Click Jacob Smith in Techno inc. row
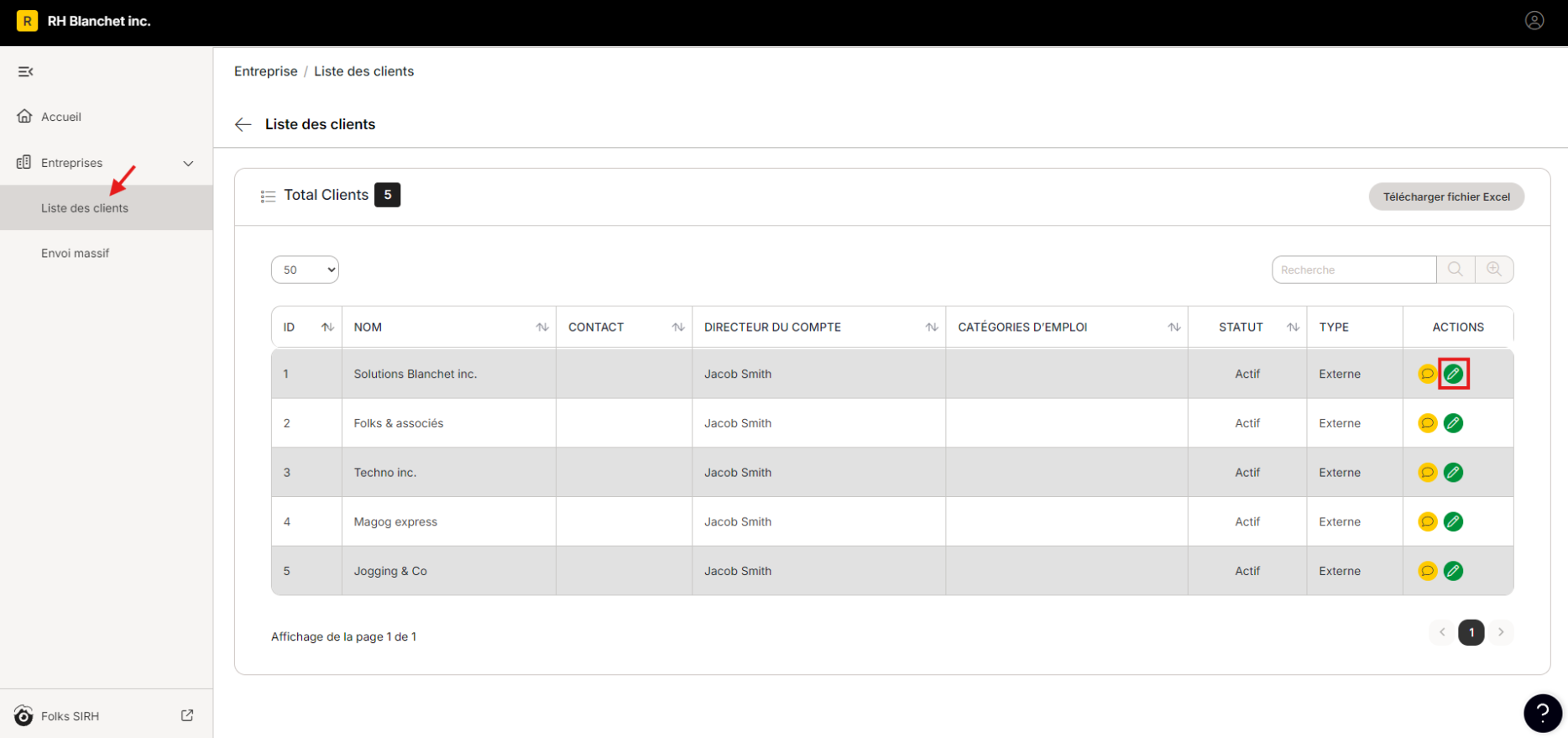Viewport: 1568px width, 738px height. [738, 473]
